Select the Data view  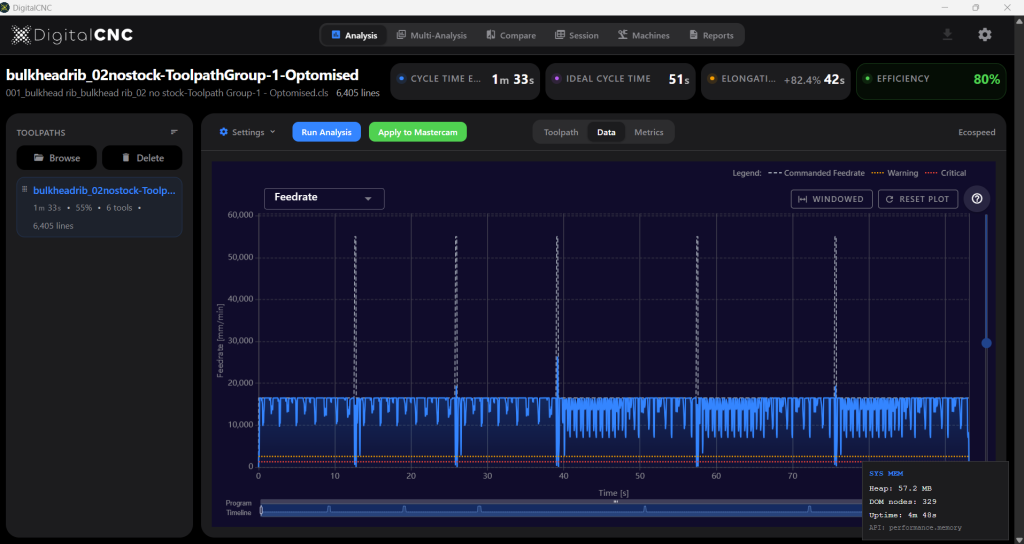tap(606, 132)
